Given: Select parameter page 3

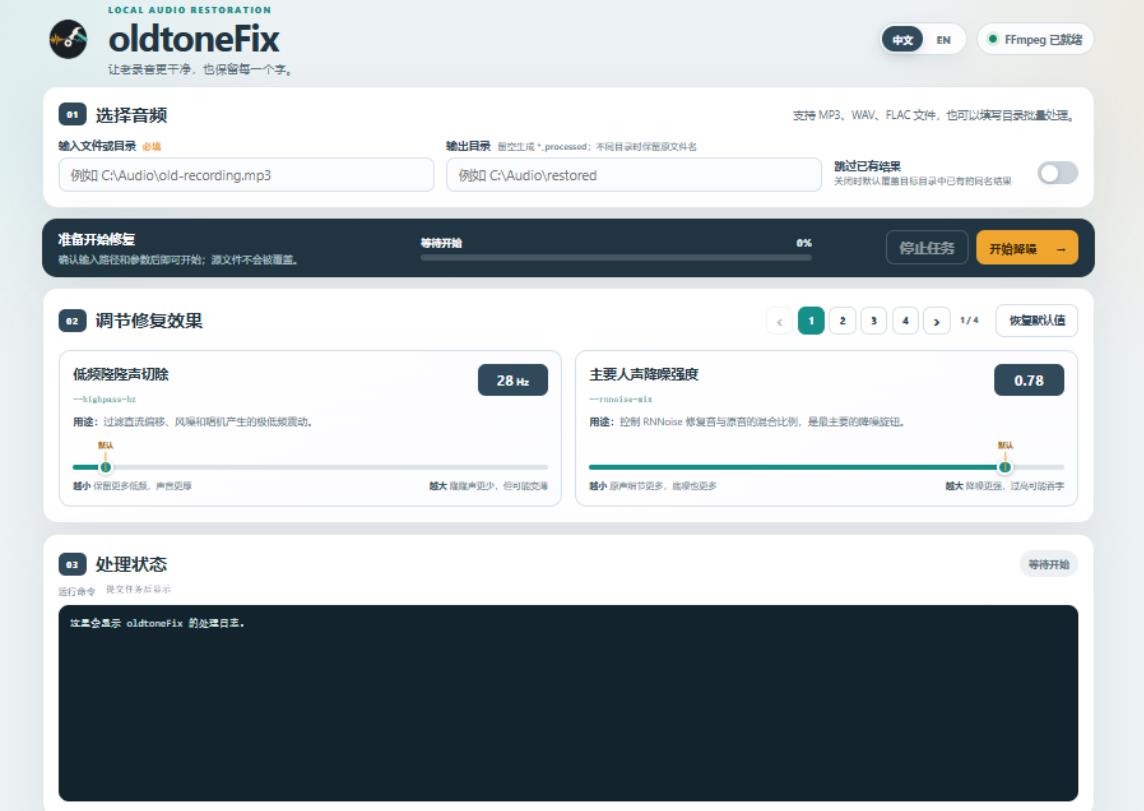Looking at the screenshot, I should pyautogui.click(x=873, y=321).
